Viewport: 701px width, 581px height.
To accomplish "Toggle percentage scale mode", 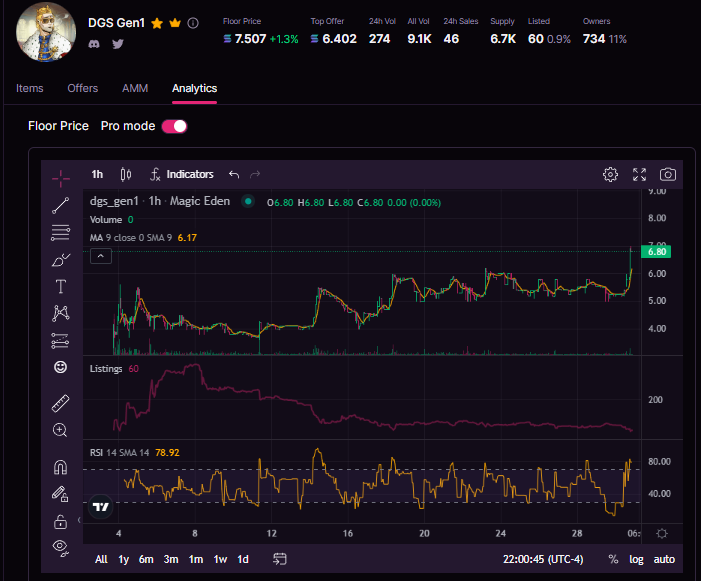I will click(613, 560).
